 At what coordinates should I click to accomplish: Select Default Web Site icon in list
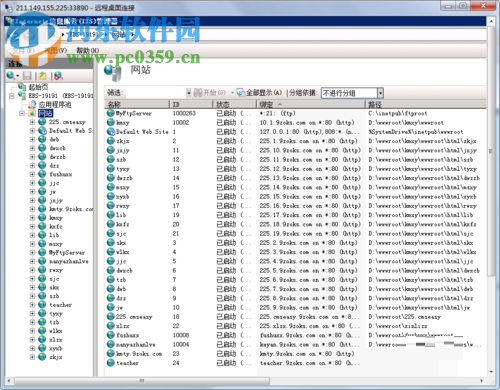pyautogui.click(x=111, y=132)
